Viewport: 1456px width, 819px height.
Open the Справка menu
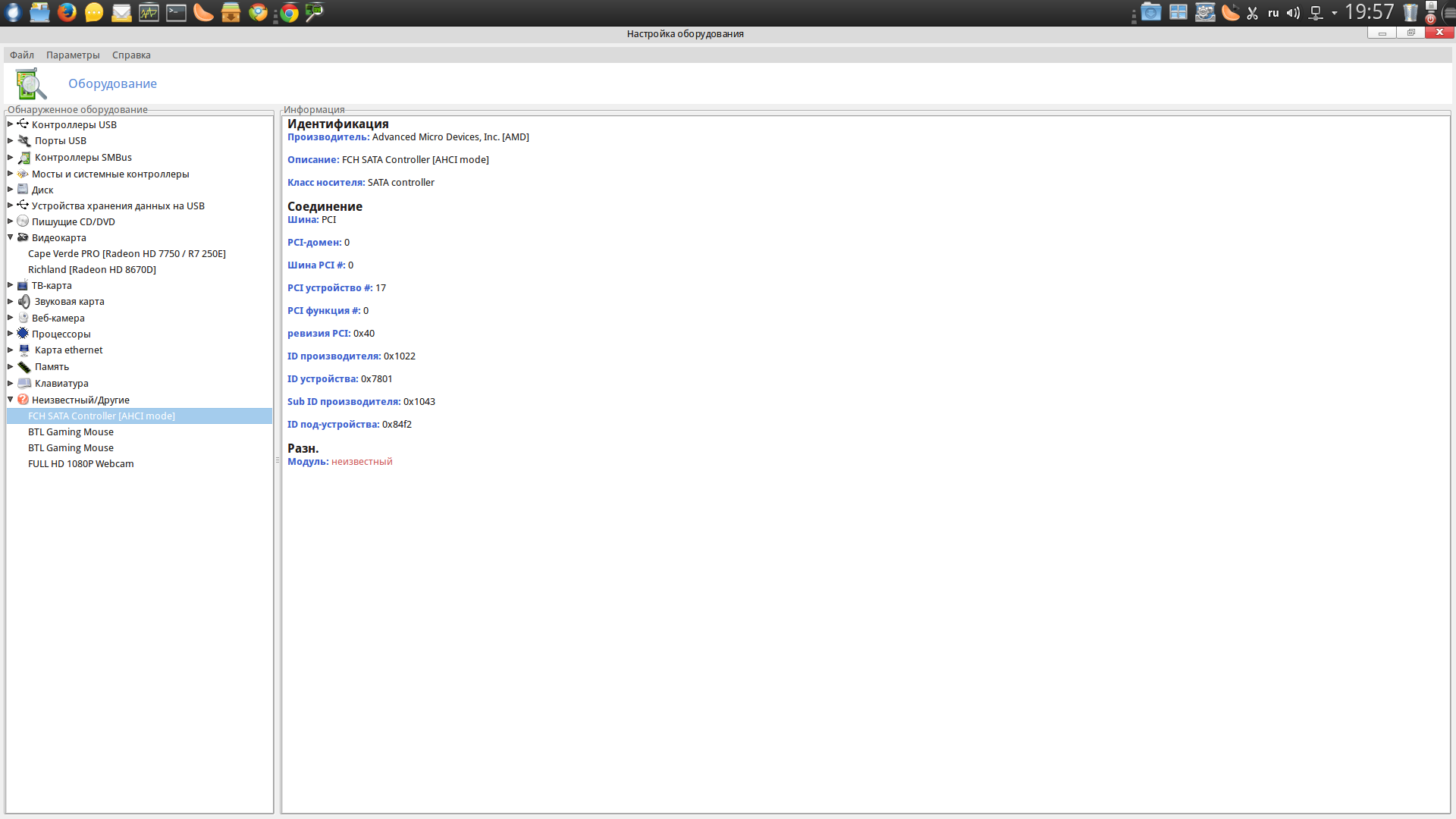point(131,55)
